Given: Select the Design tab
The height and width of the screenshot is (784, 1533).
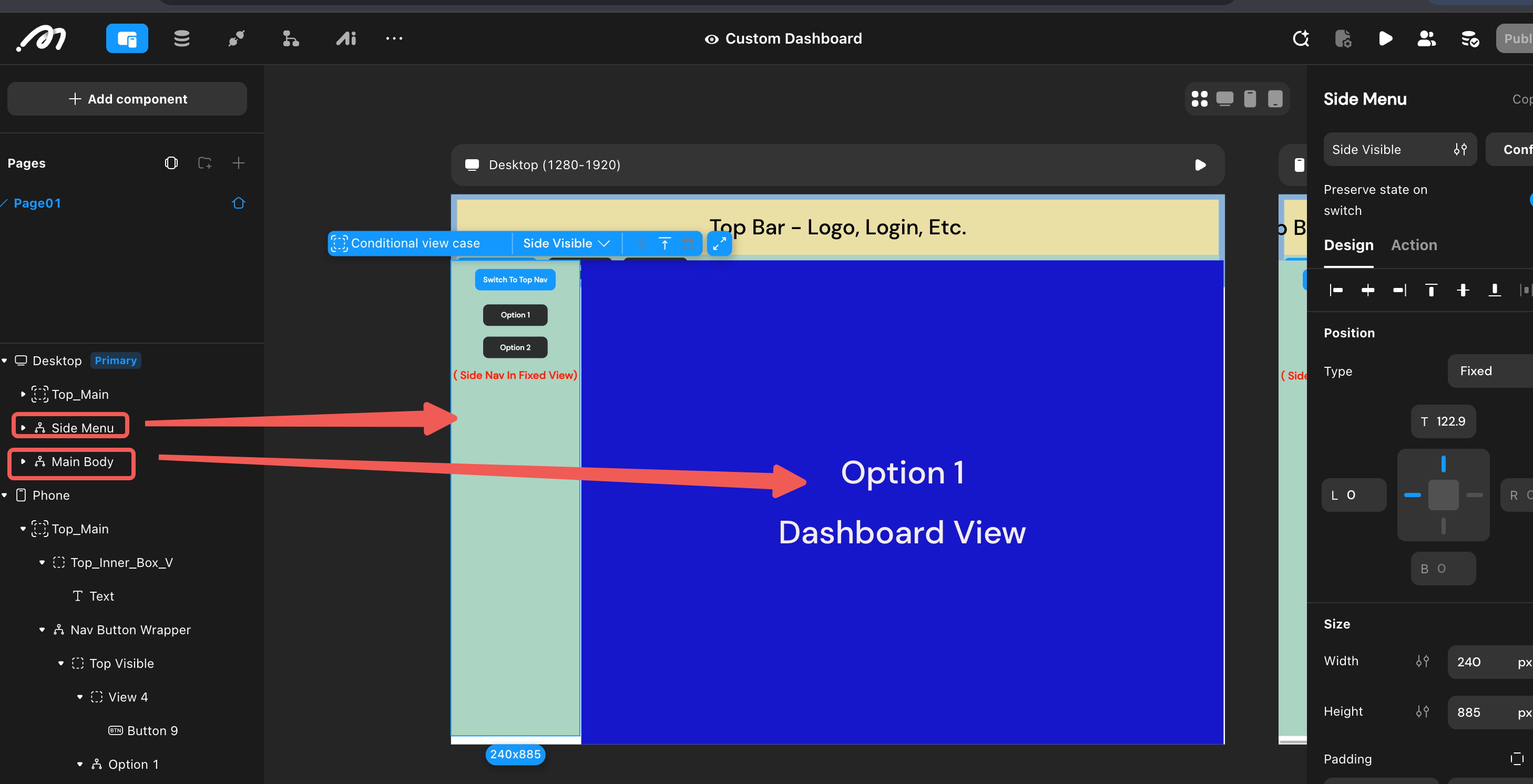Looking at the screenshot, I should (x=1348, y=245).
